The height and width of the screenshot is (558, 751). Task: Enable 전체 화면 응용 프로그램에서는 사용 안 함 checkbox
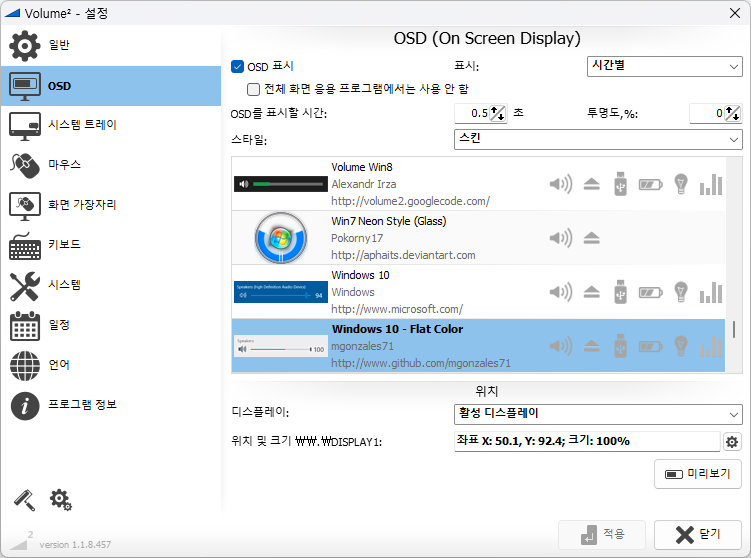pyautogui.click(x=253, y=89)
